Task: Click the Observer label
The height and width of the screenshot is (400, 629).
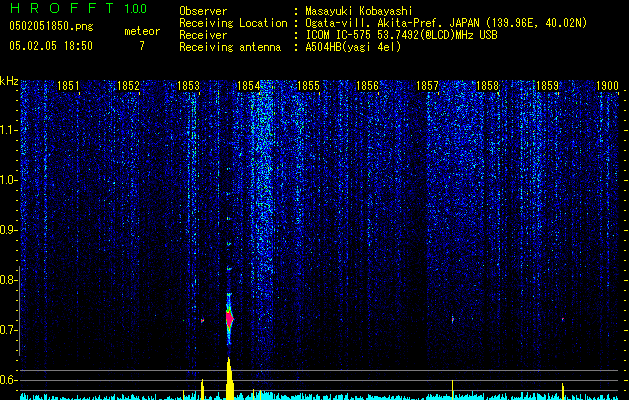Action: [203, 11]
